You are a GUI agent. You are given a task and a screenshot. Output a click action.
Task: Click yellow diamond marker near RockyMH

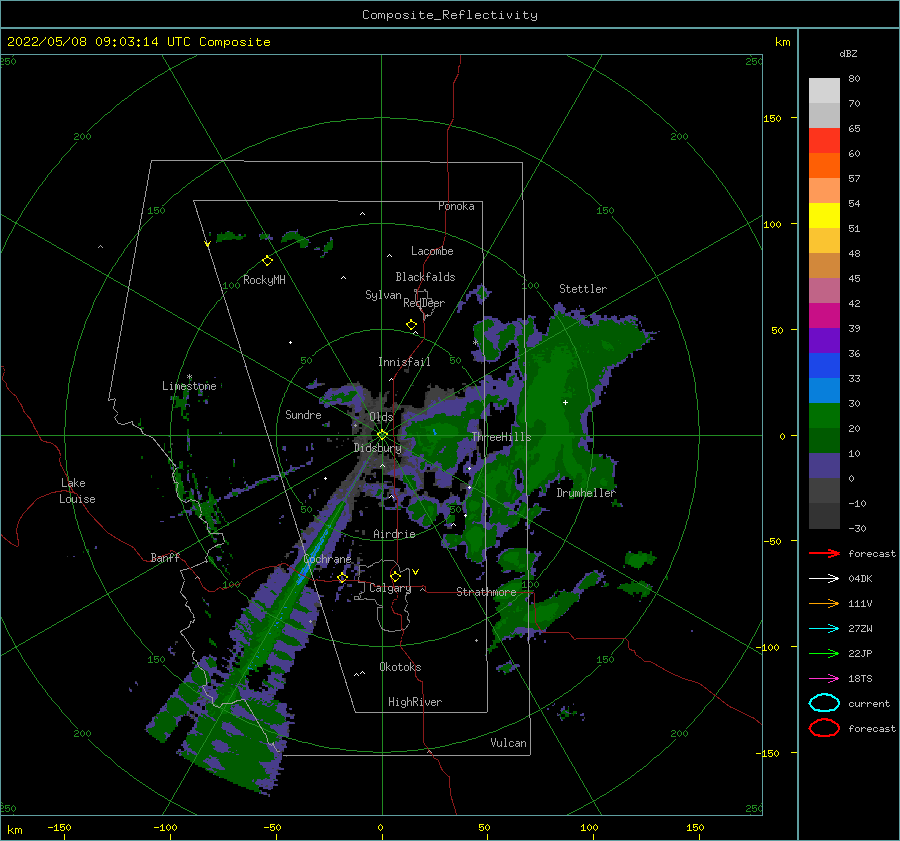pyautogui.click(x=267, y=261)
